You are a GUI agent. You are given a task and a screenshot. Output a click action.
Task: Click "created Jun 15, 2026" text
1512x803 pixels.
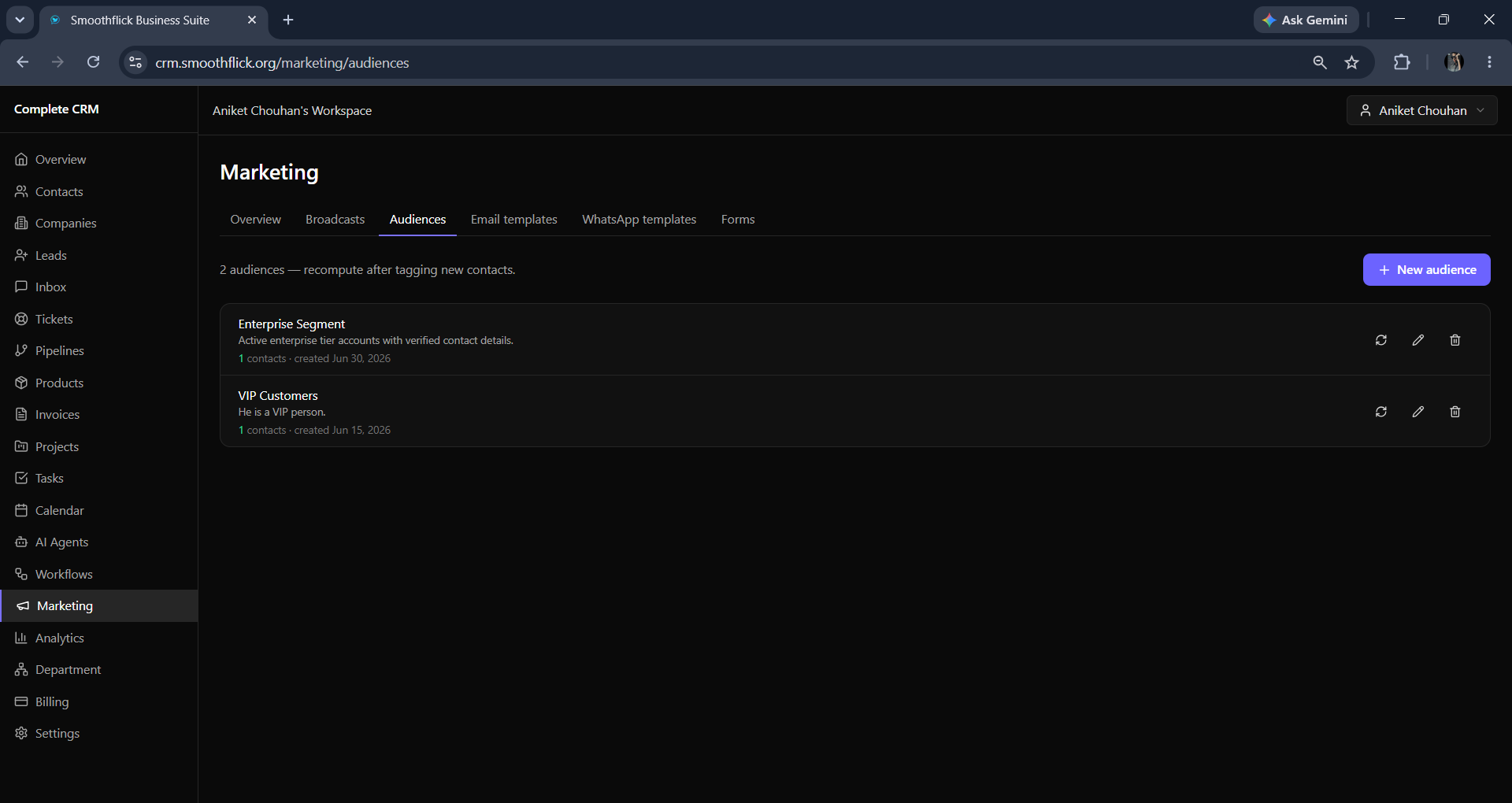pos(343,431)
